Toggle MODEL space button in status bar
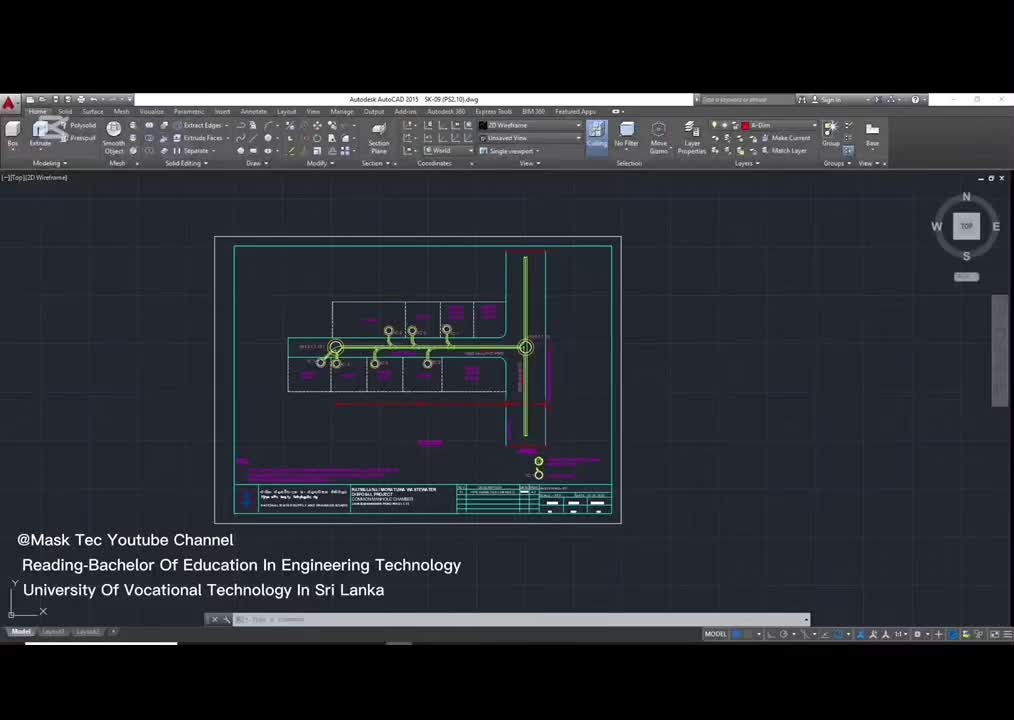The image size is (1014, 720). point(716,634)
